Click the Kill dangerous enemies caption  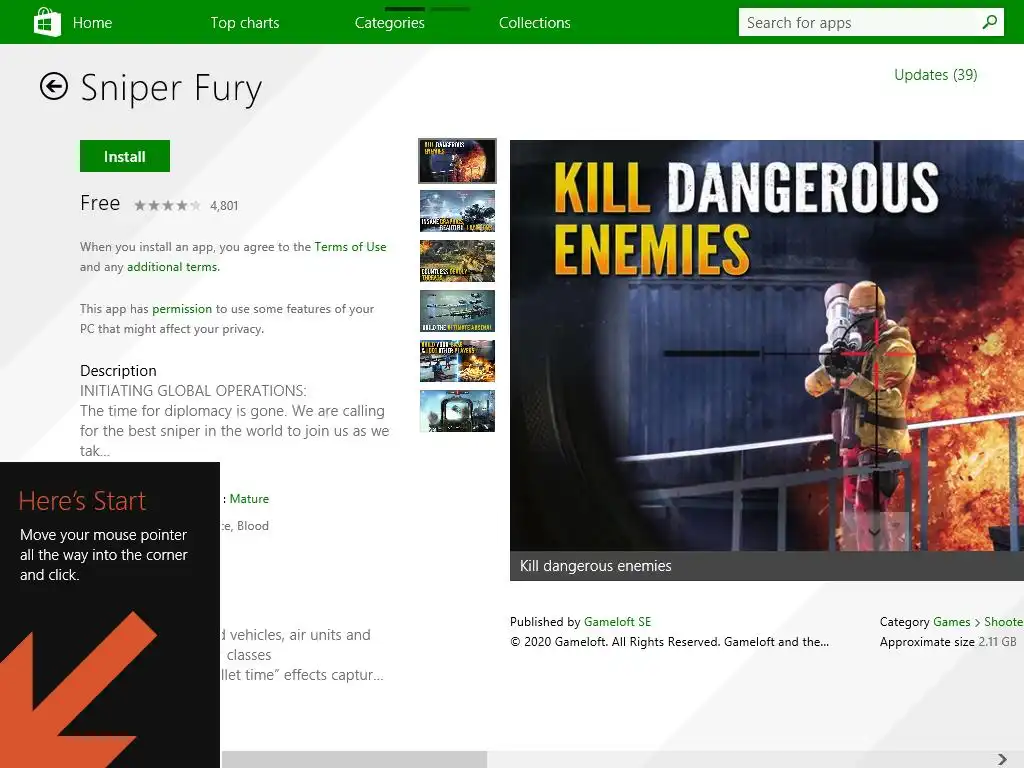coord(596,566)
